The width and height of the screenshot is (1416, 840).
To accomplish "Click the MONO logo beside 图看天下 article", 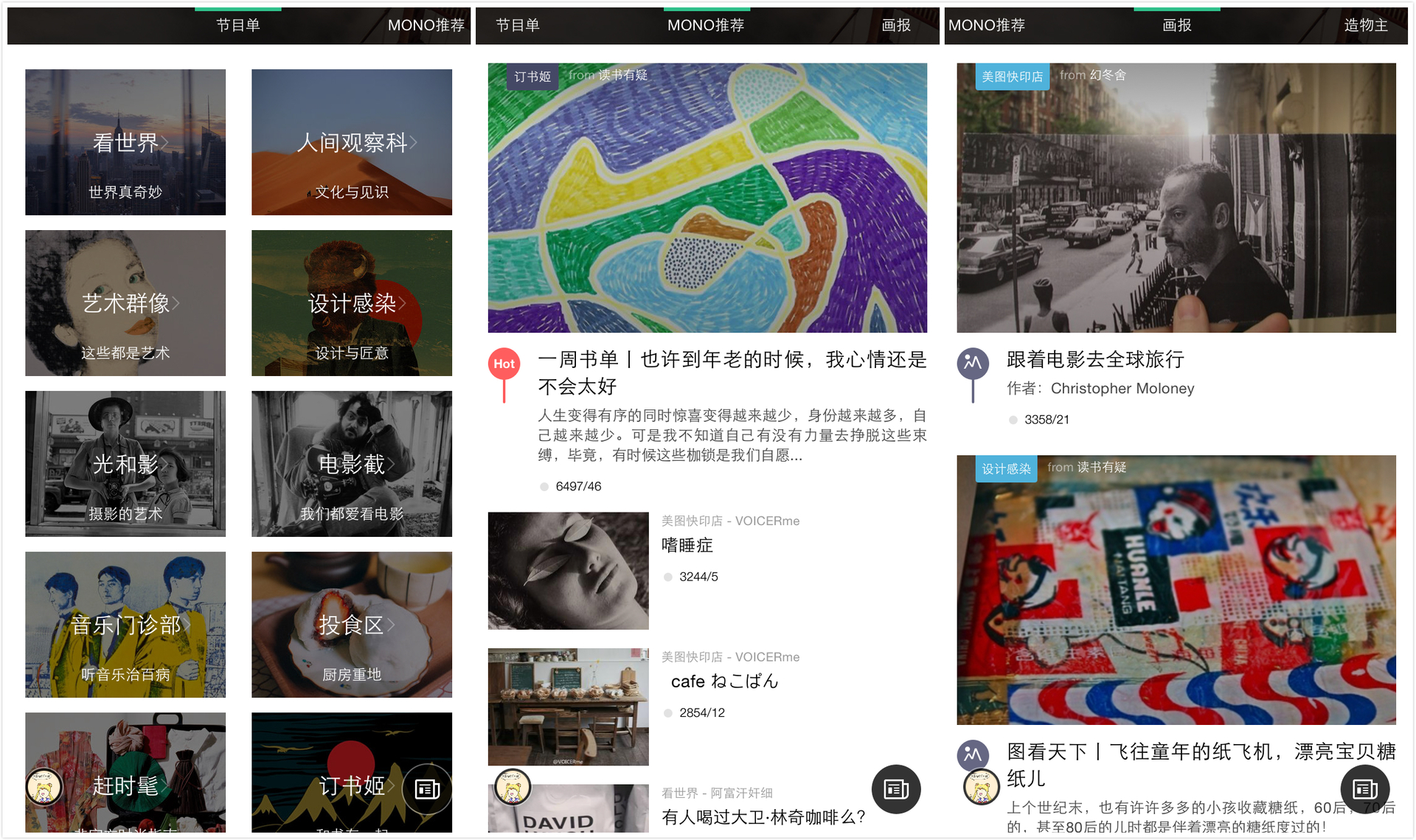I will [973, 754].
